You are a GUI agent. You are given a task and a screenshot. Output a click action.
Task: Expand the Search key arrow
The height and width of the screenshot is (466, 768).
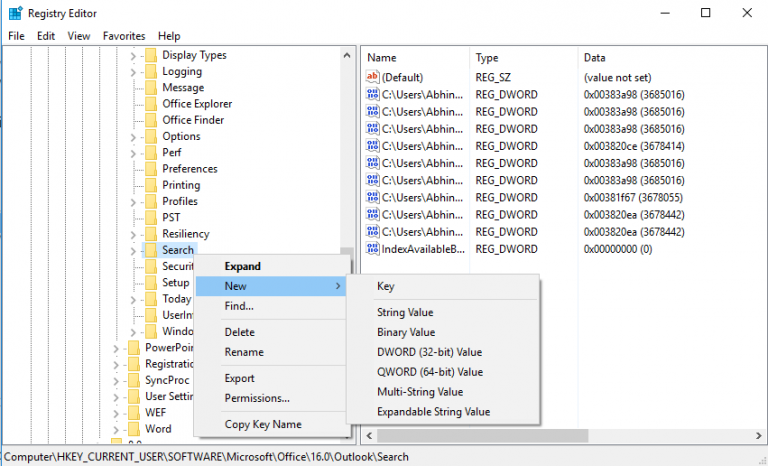point(133,251)
